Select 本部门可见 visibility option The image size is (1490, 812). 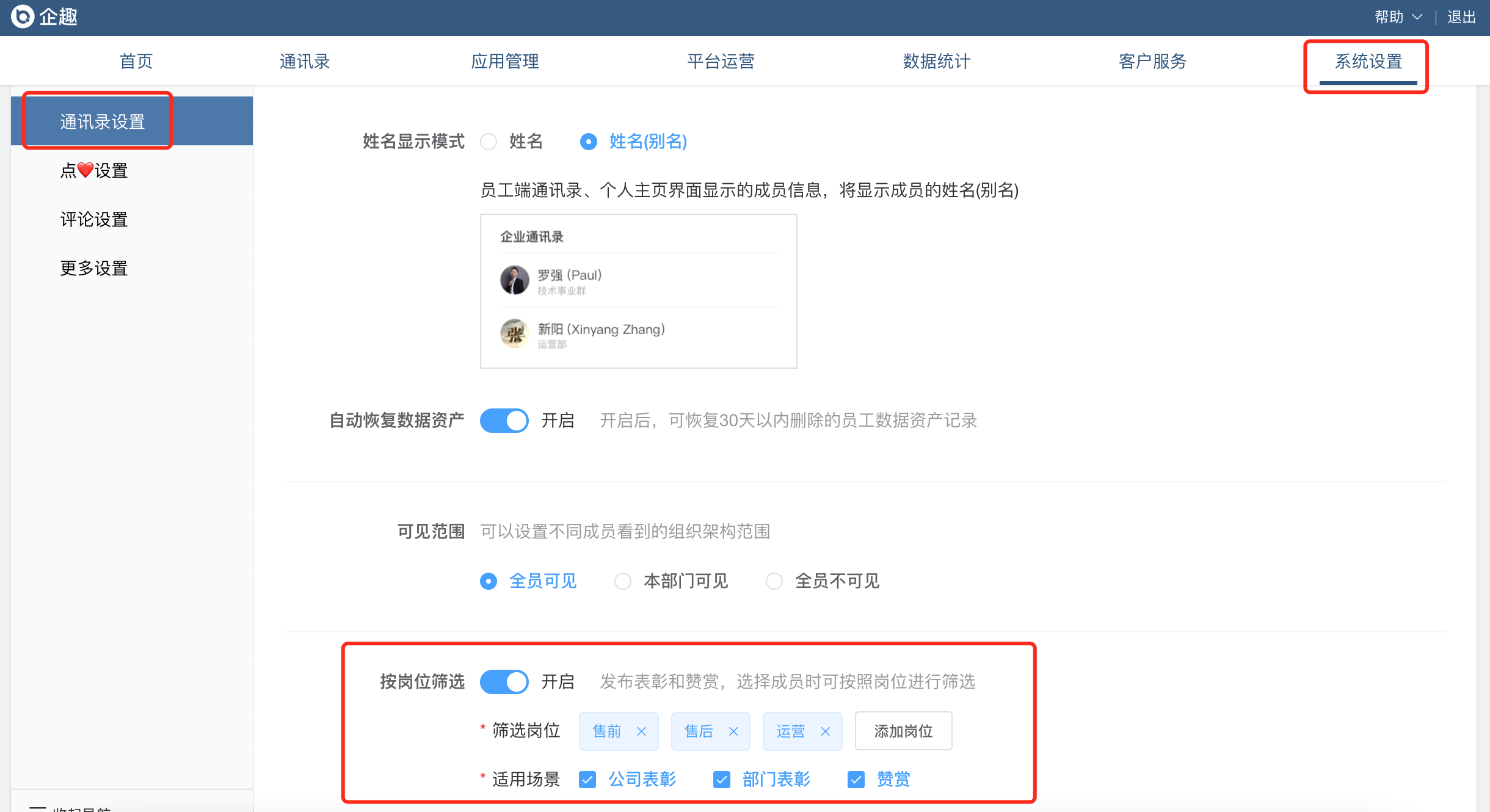tap(623, 581)
